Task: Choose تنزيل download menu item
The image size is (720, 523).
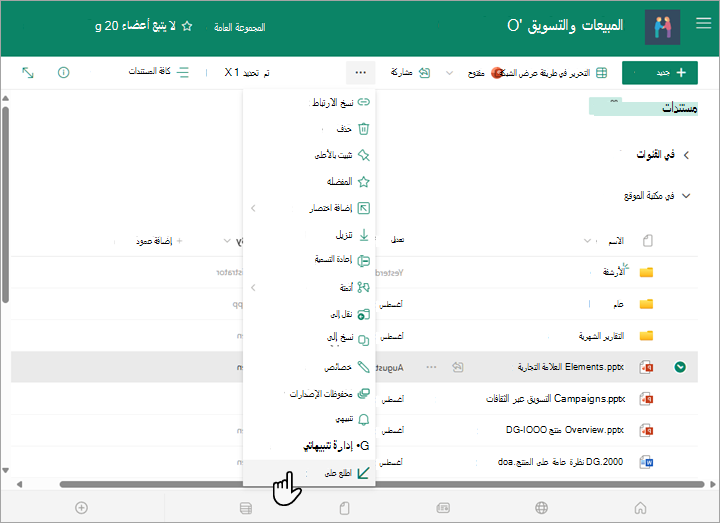Action: (309, 235)
